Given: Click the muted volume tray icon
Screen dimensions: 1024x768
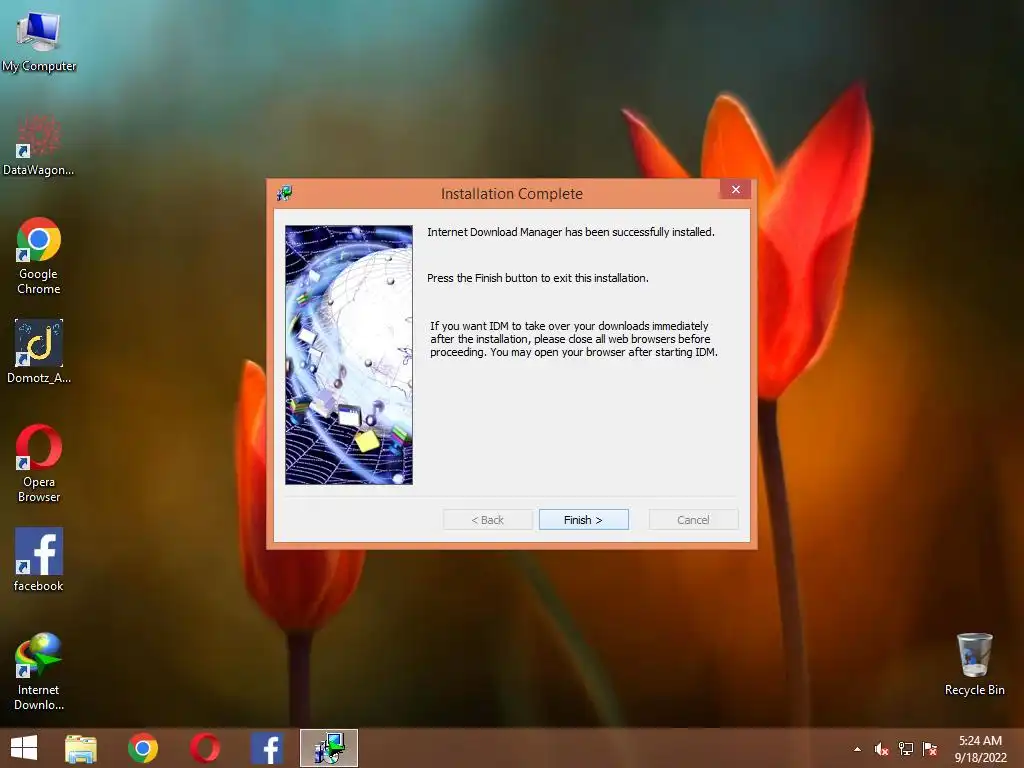Looking at the screenshot, I should pyautogui.click(x=881, y=749).
